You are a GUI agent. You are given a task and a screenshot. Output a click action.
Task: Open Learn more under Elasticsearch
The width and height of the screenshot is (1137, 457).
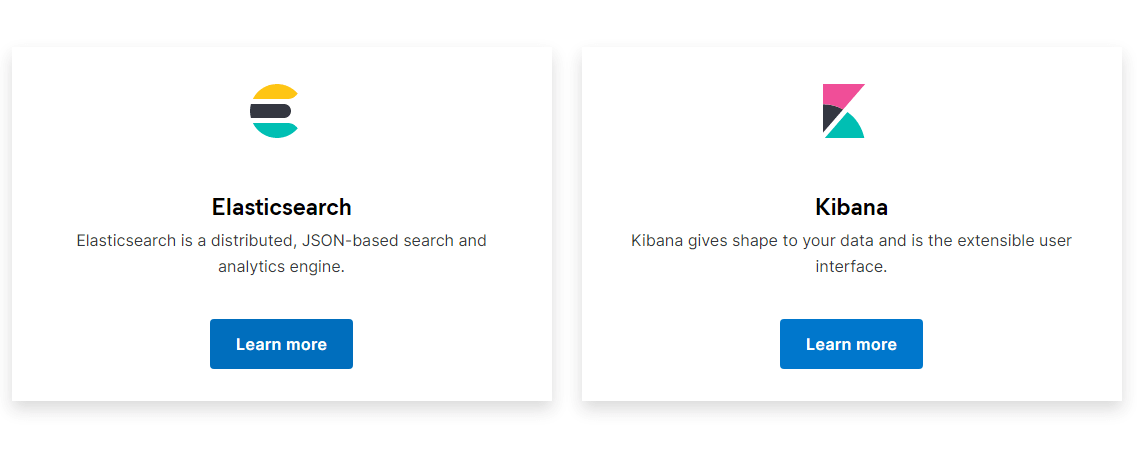pyautogui.click(x=281, y=344)
